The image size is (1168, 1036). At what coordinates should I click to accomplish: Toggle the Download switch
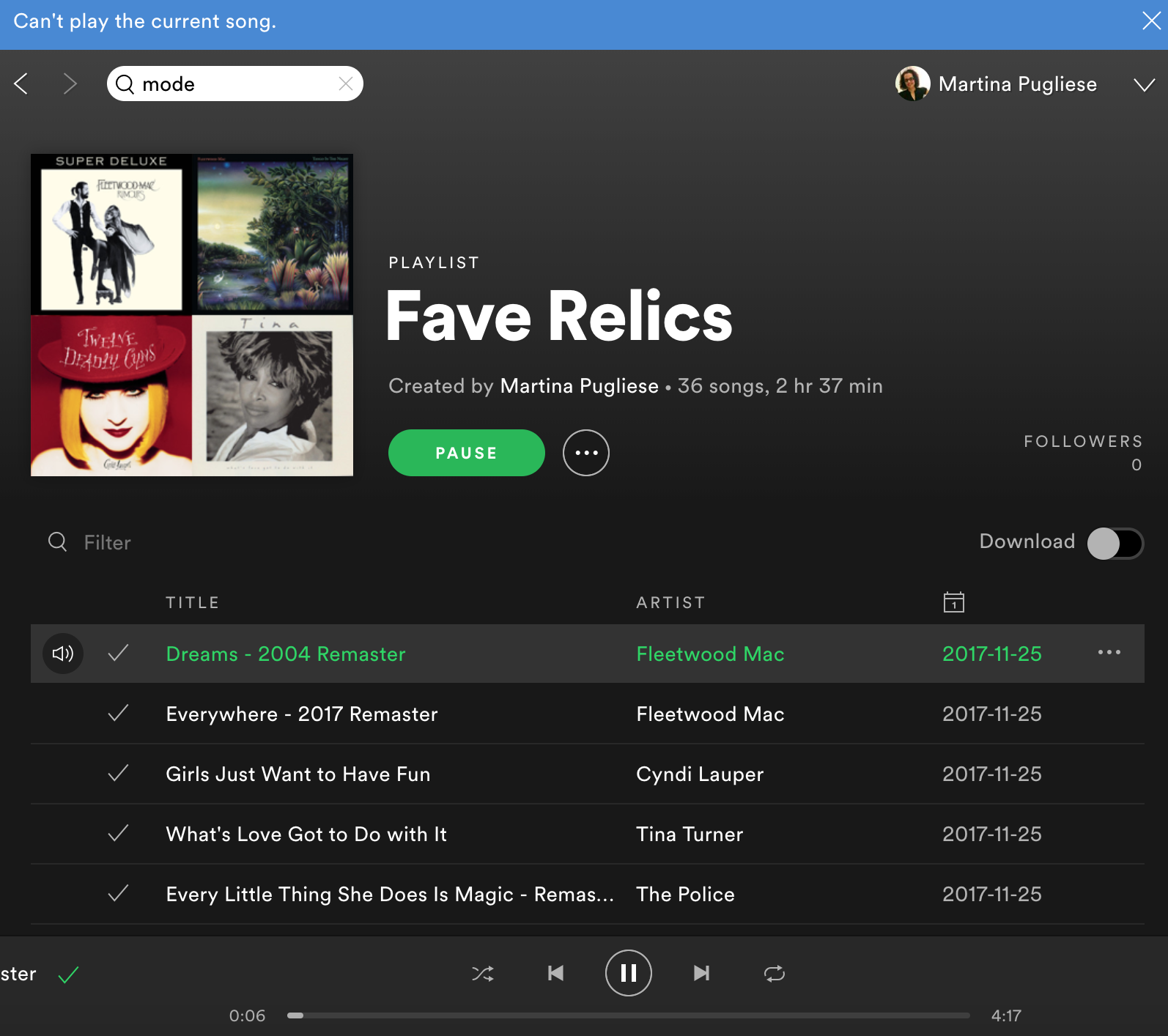tap(1115, 543)
